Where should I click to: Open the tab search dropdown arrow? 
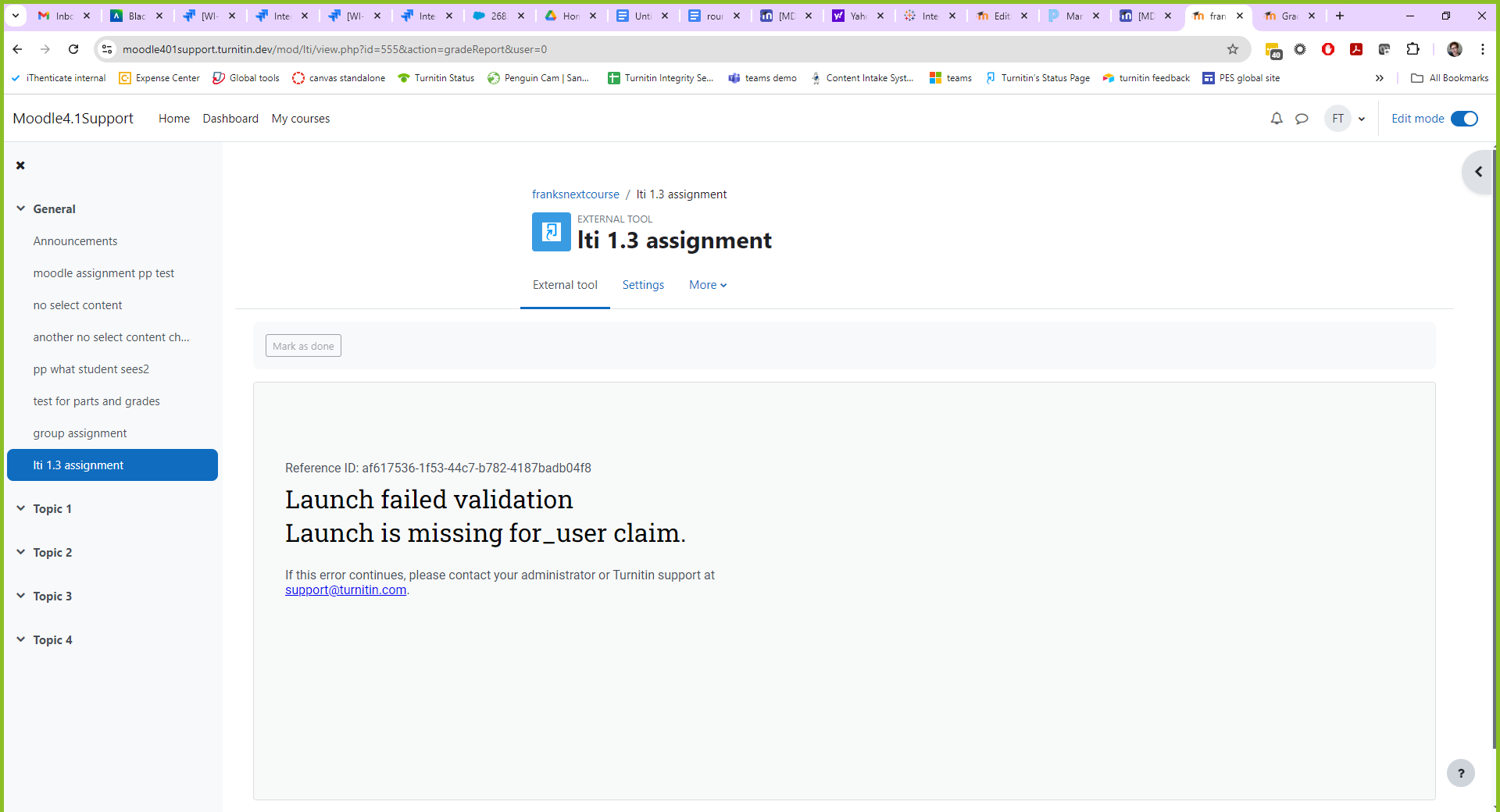[16, 16]
